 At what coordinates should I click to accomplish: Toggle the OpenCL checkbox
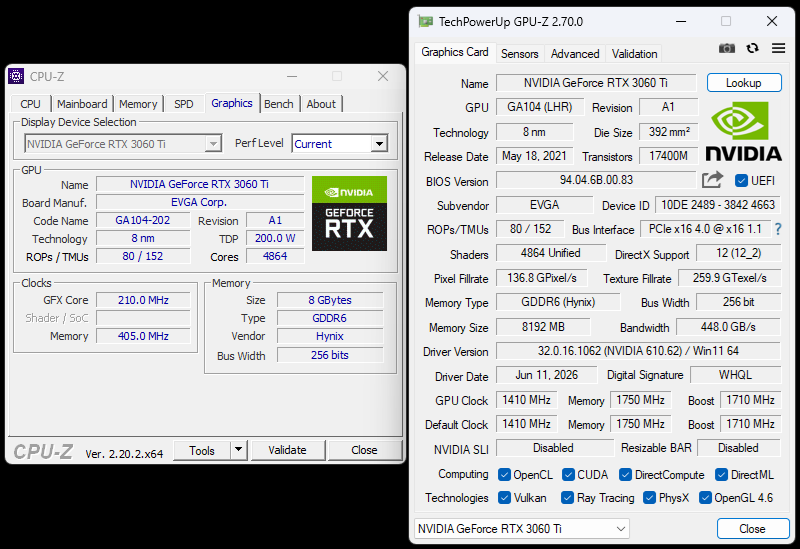click(x=504, y=475)
